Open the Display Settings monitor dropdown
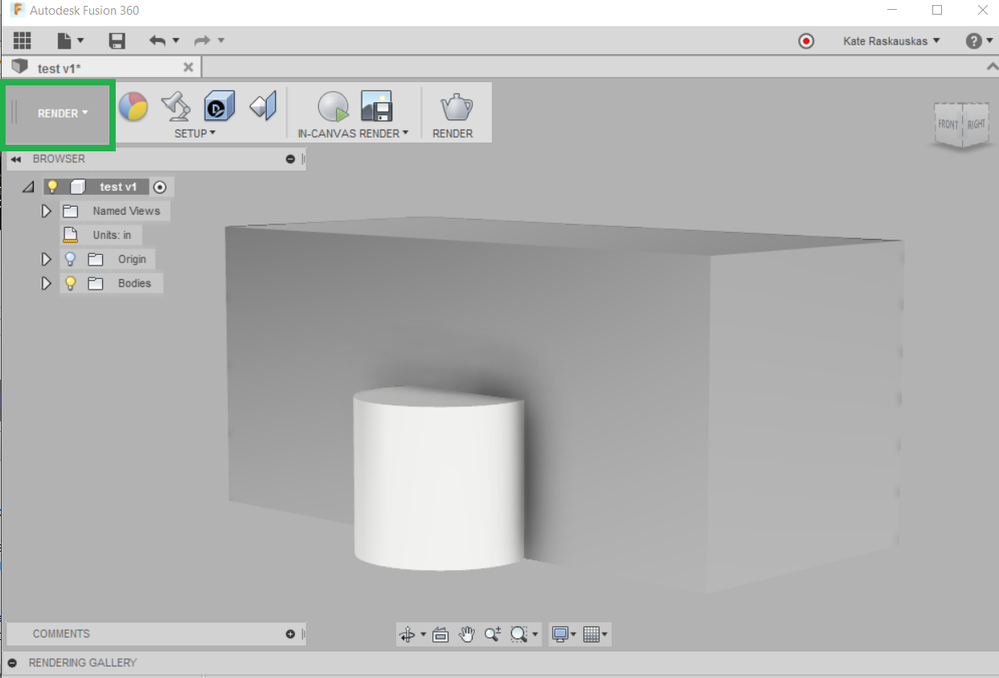This screenshot has width=999, height=678. click(x=564, y=634)
